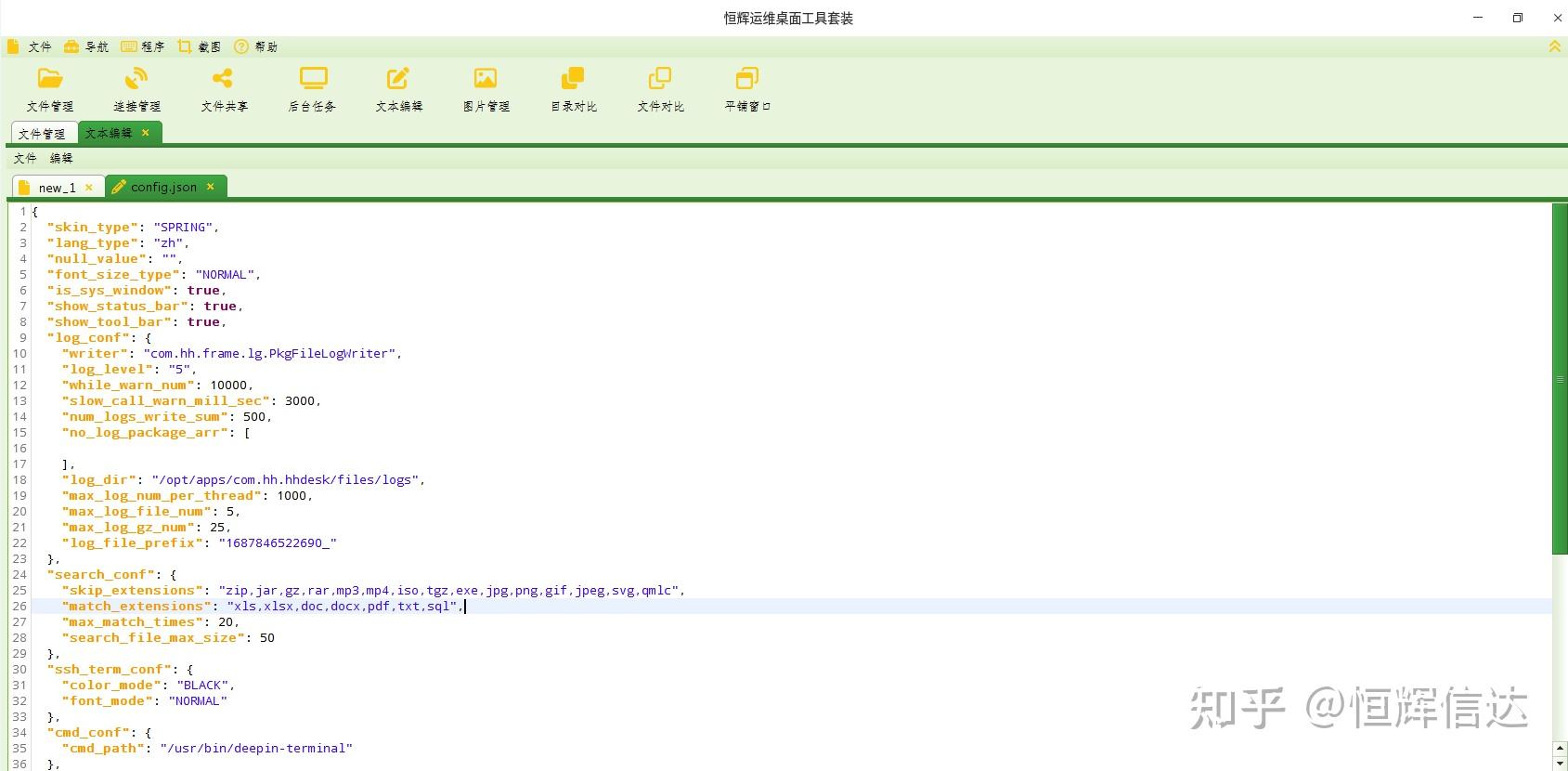Click the "max_match_times" key
The width and height of the screenshot is (1568, 771).
click(133, 621)
